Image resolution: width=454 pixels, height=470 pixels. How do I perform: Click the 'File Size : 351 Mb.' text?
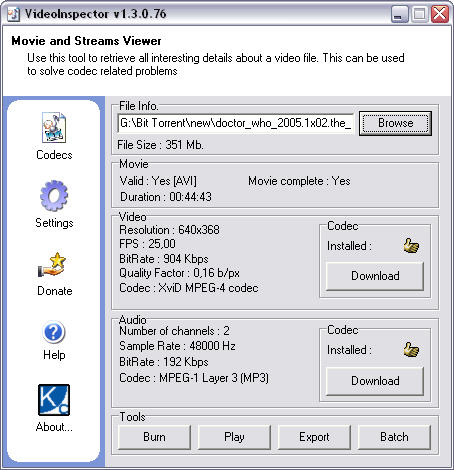[x=160, y=145]
